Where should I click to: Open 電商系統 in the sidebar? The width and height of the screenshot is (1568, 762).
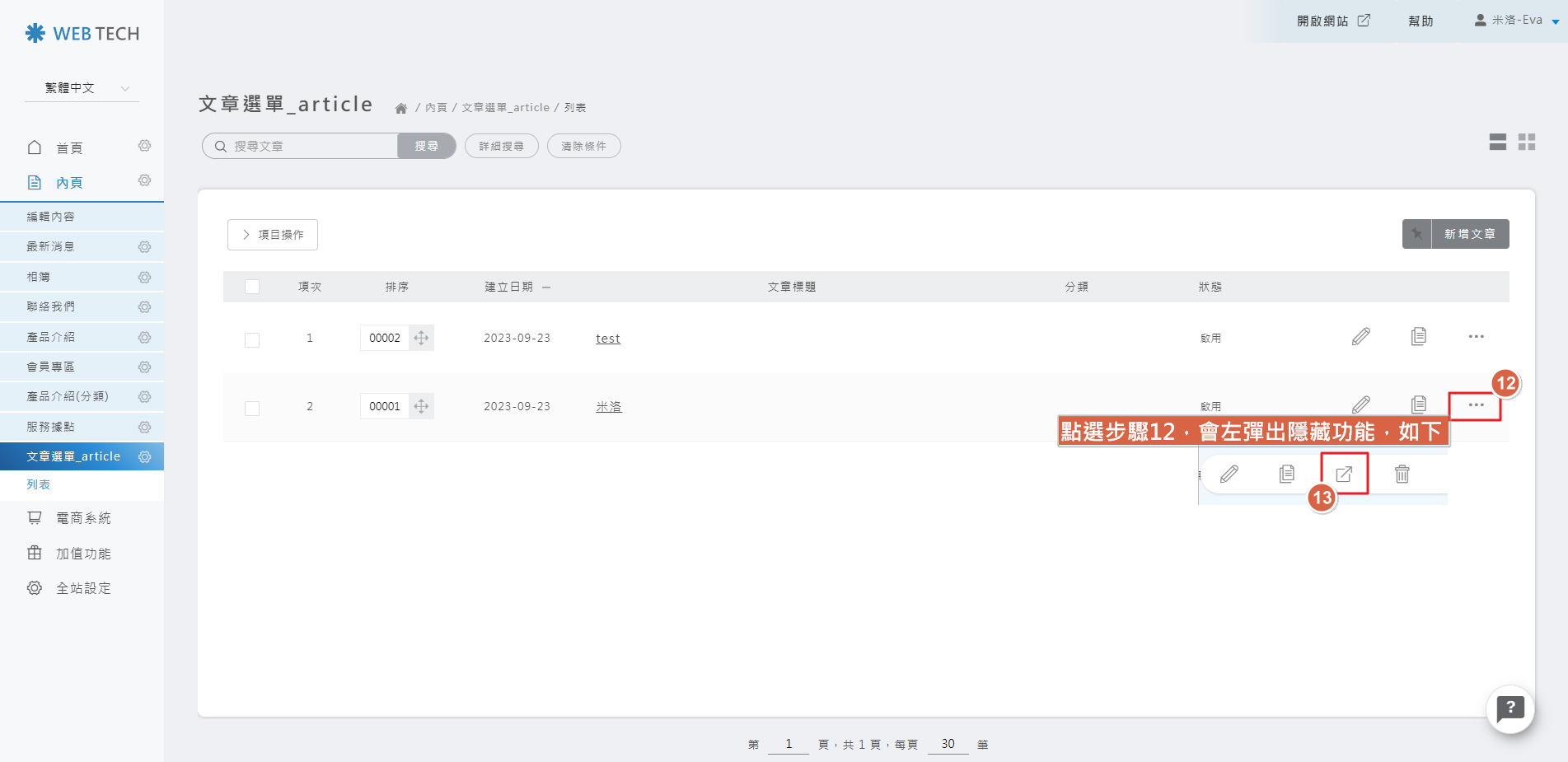click(83, 518)
